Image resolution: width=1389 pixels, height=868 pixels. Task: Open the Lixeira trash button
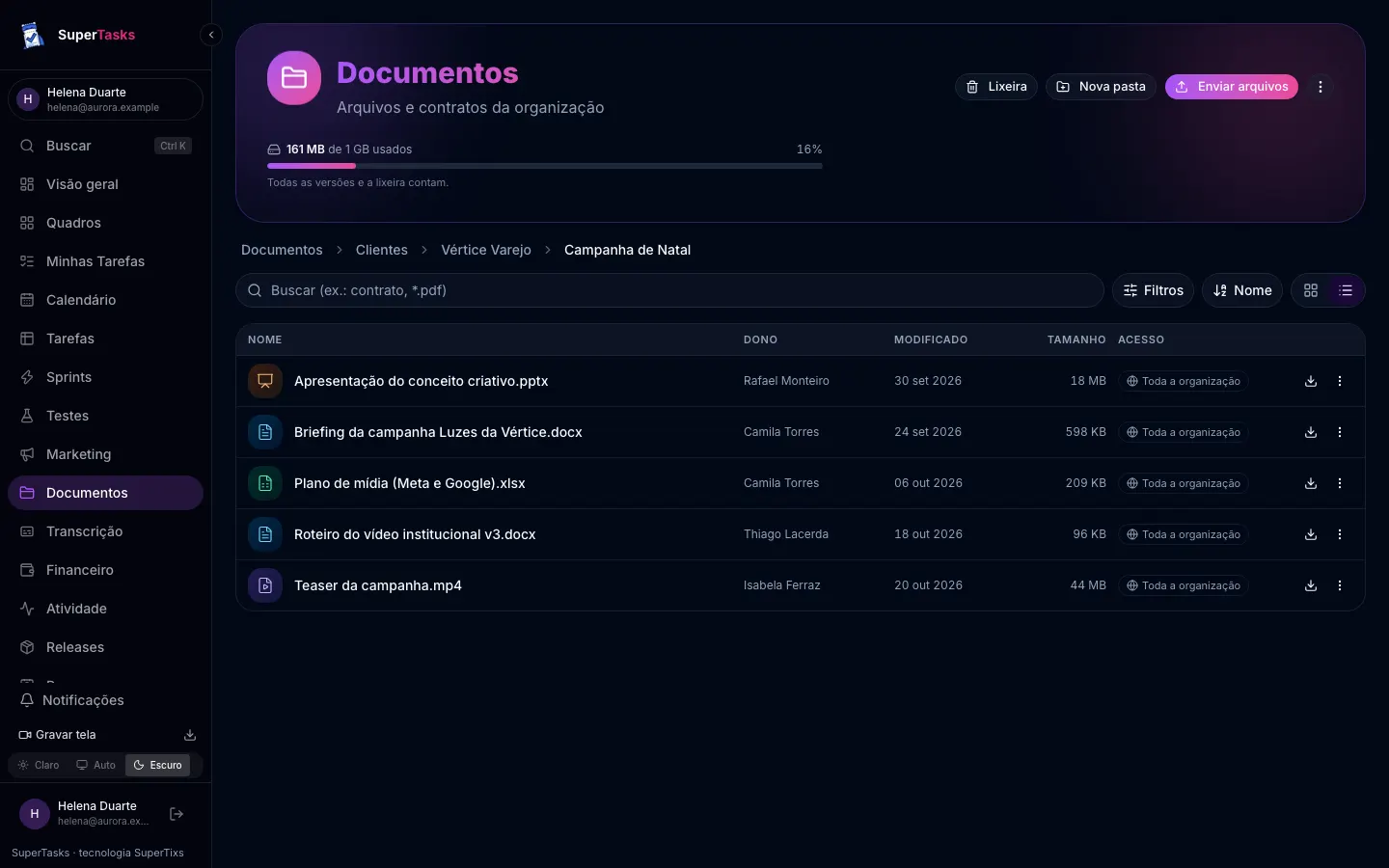tap(996, 87)
